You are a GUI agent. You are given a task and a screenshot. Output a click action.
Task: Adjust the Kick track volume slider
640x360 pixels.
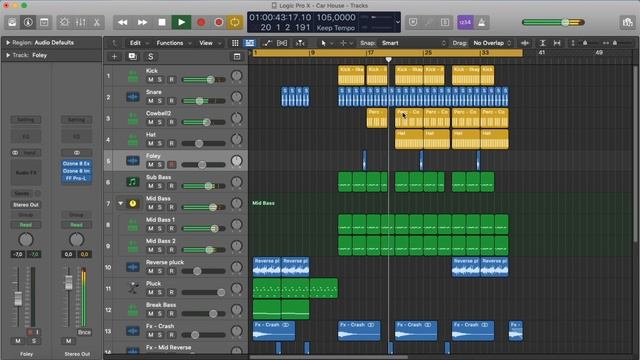point(204,80)
